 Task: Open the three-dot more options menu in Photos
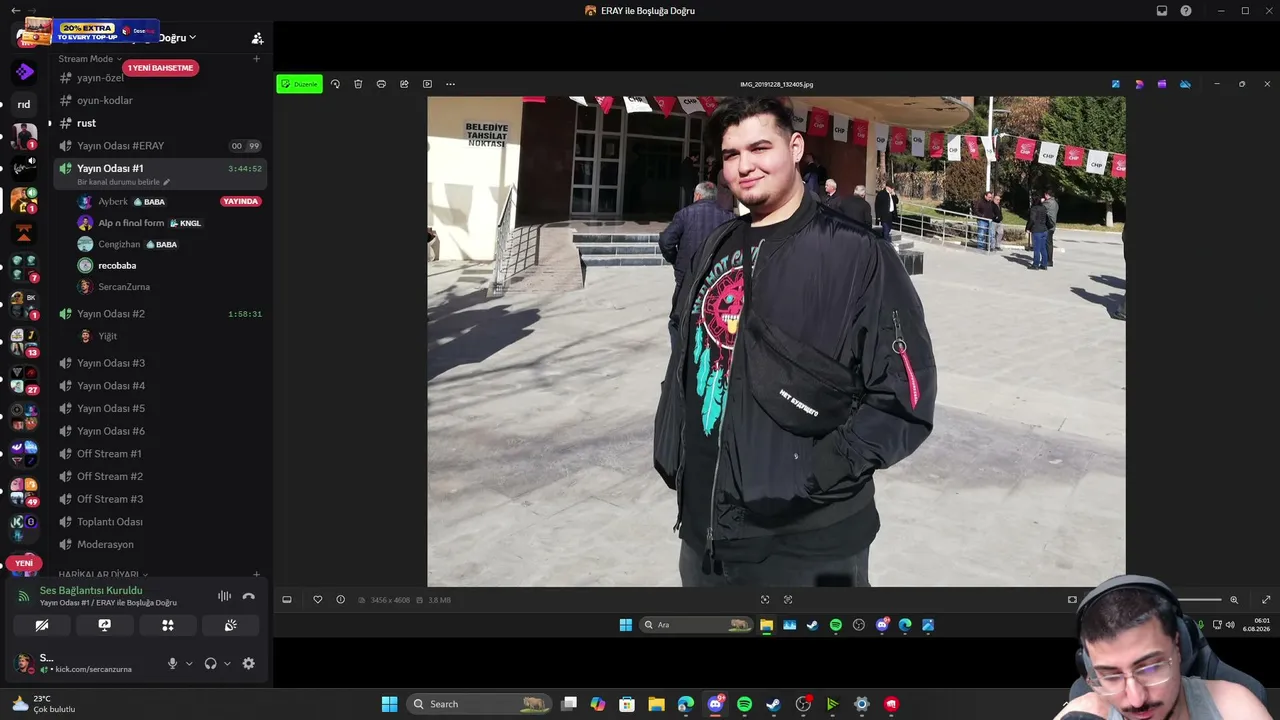[x=450, y=84]
